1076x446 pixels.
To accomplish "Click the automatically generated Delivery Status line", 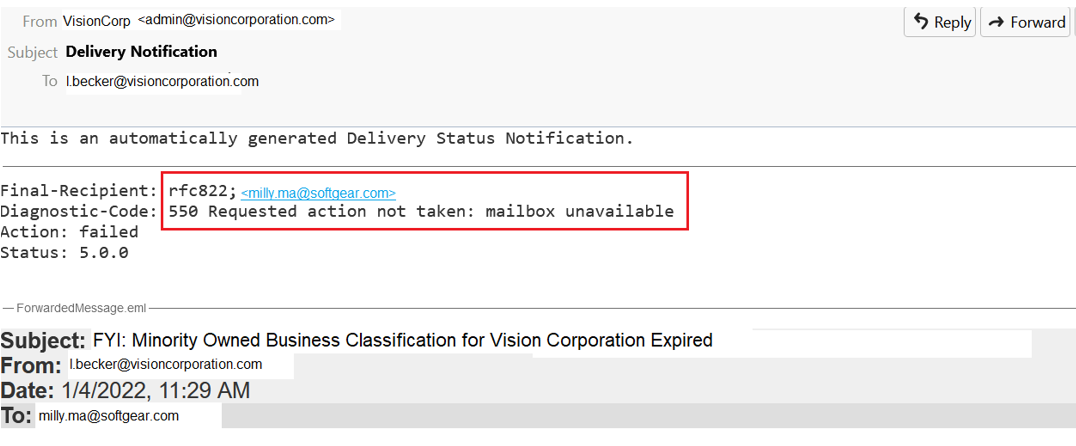I will (317, 138).
